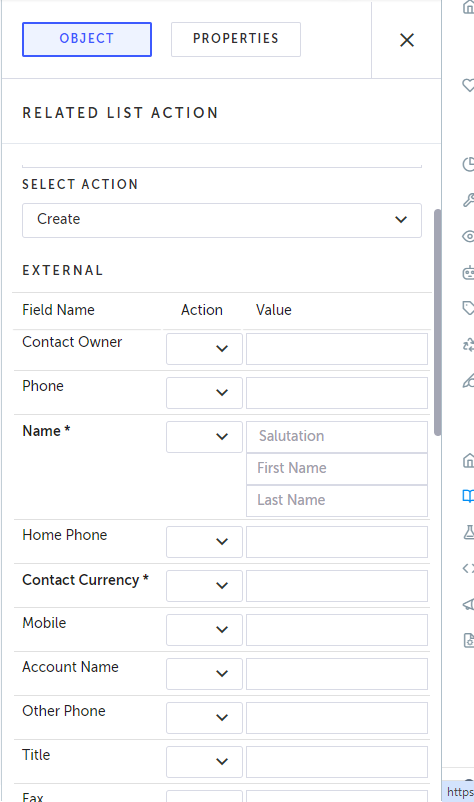Screen dimensions: 474x802
Task: Click the lab flask icon in sidebar
Action: tap(468, 532)
